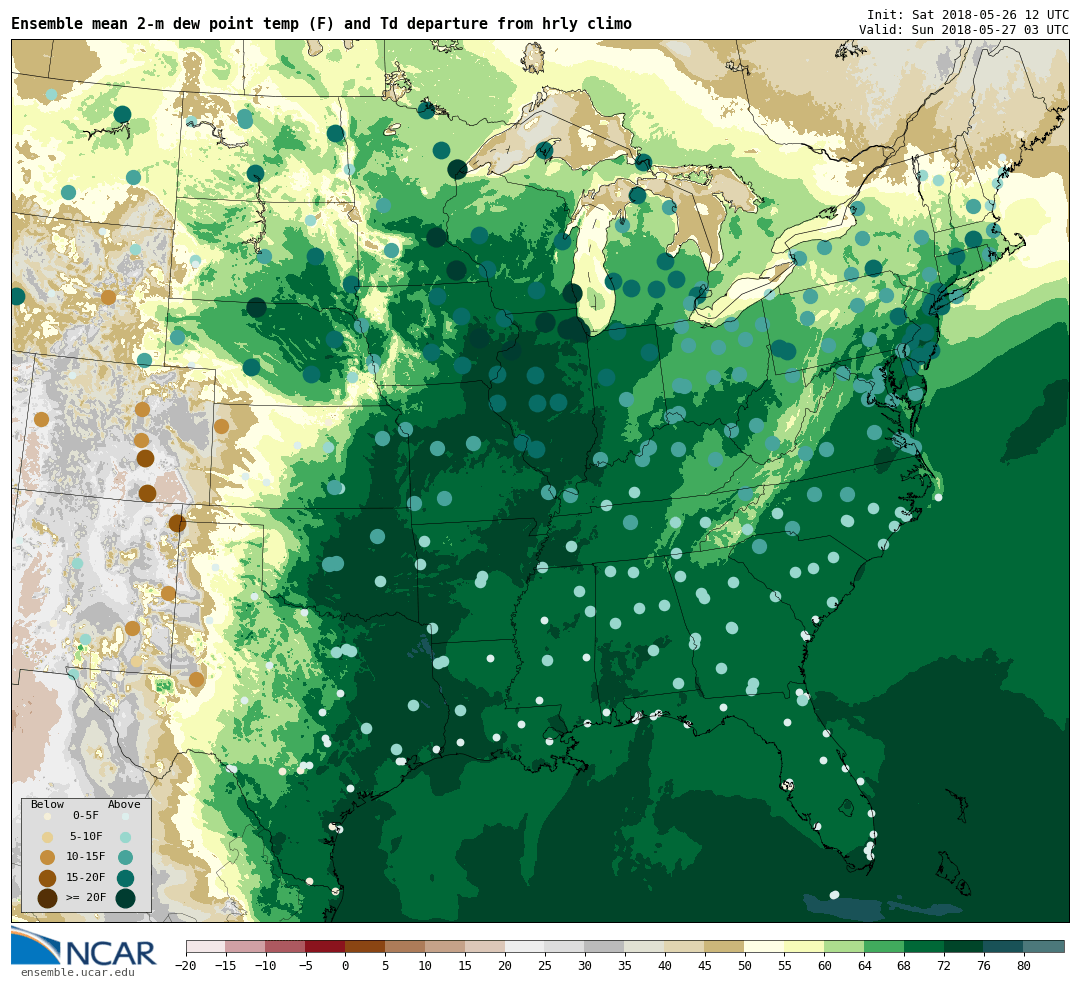Screen dimensions: 1080x985
Task: Click the 55 to 60 yellow colorbar segment
Action: tap(804, 946)
